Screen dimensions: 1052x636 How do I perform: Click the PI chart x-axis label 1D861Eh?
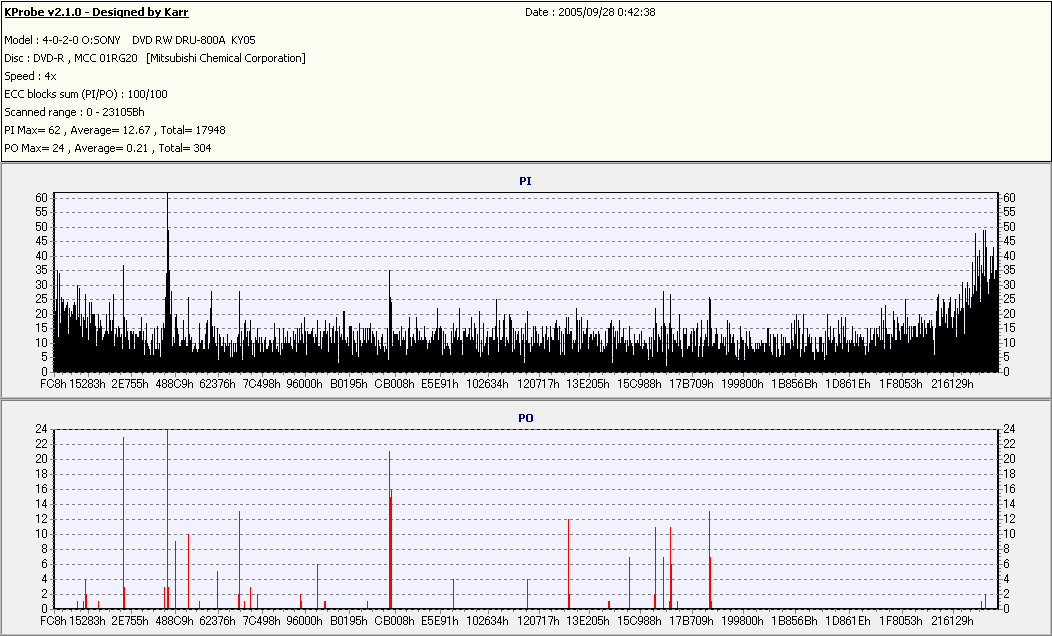[x=847, y=384]
